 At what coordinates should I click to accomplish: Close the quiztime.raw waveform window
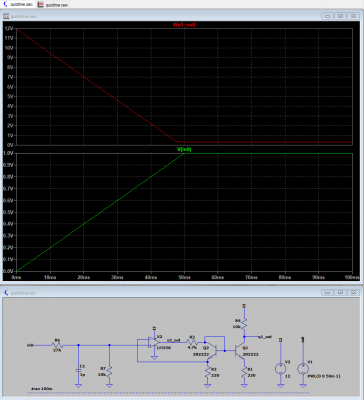353,16
